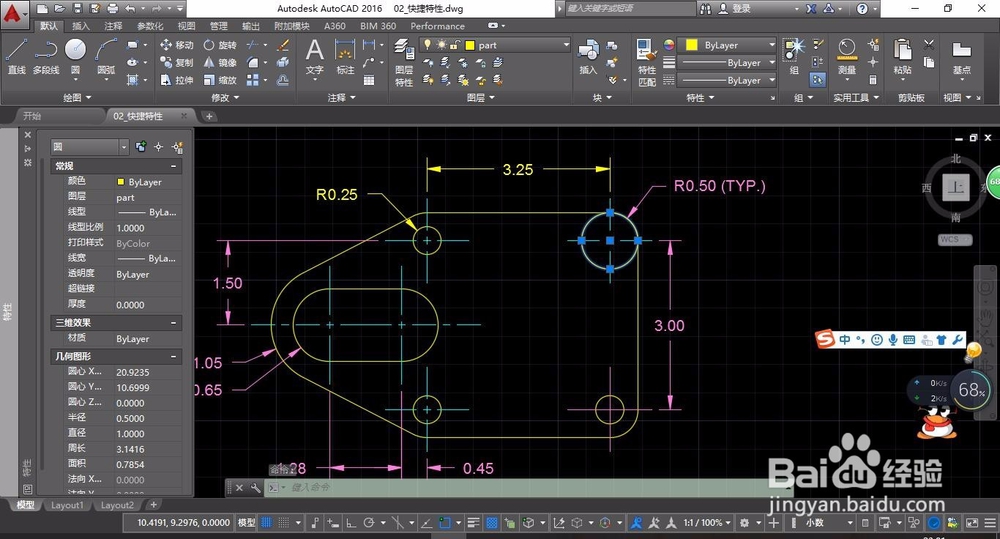The width and height of the screenshot is (1000, 539).
Task: Click the Move (移动) tool
Action: [x=177, y=45]
